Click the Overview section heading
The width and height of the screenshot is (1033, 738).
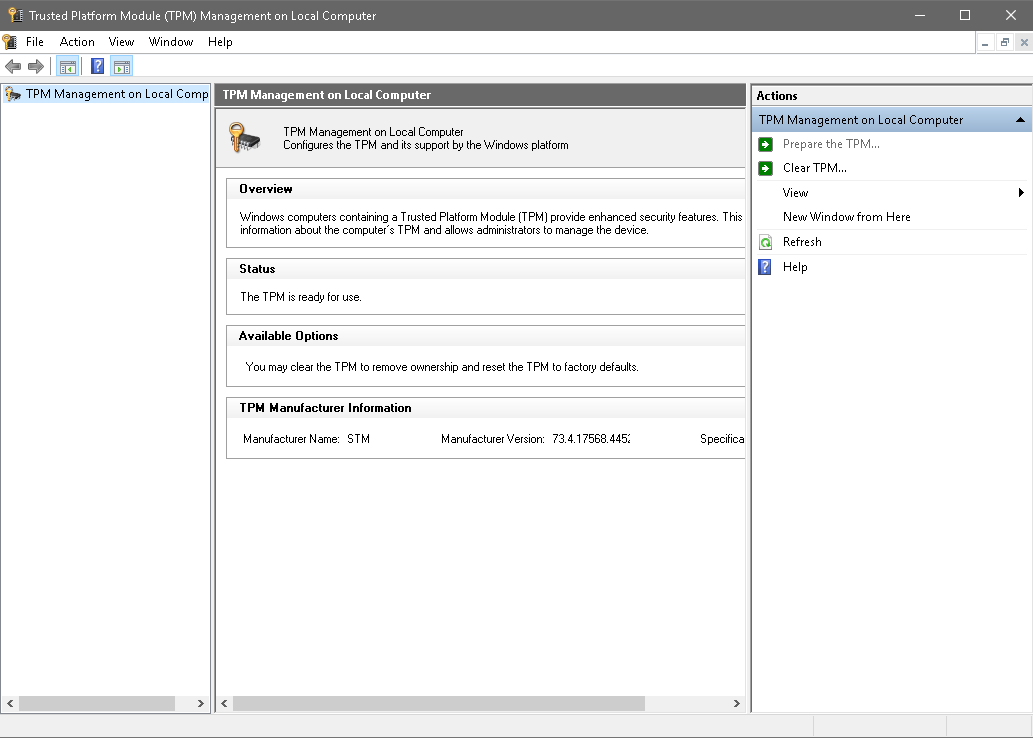click(265, 189)
